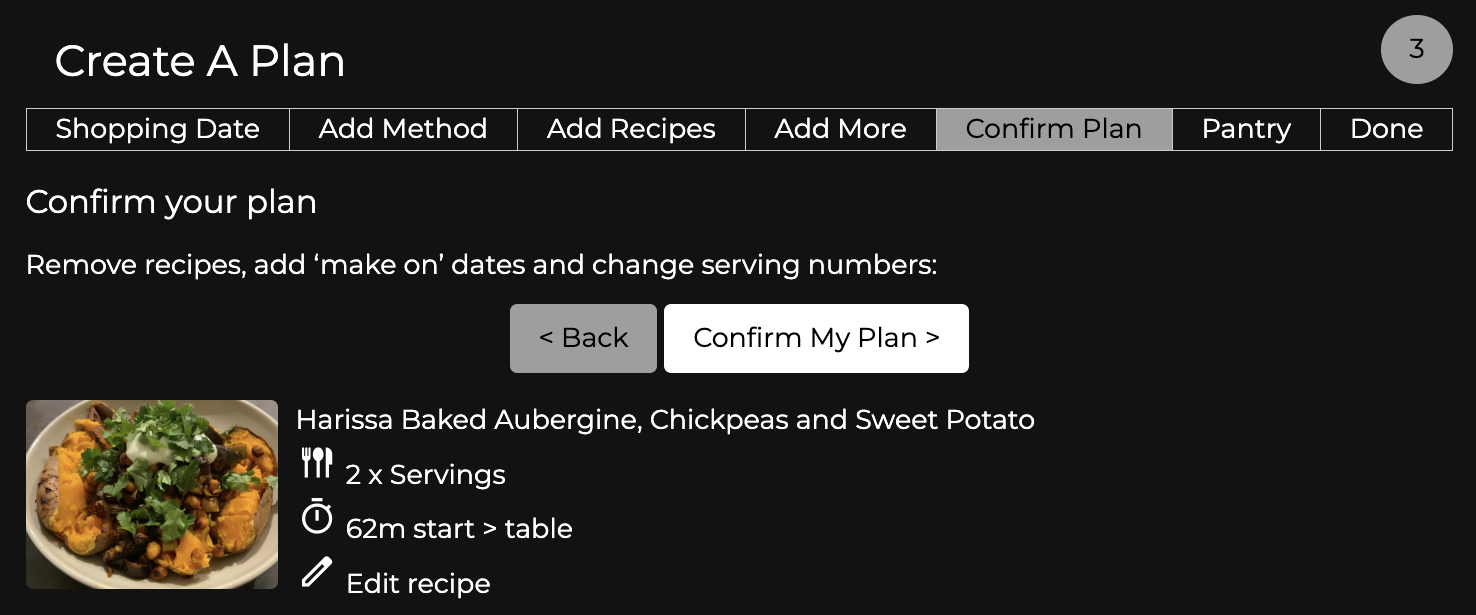Click the Harissa Baked Aubergine recipe title
This screenshot has width=1476, height=615.
click(x=665, y=420)
